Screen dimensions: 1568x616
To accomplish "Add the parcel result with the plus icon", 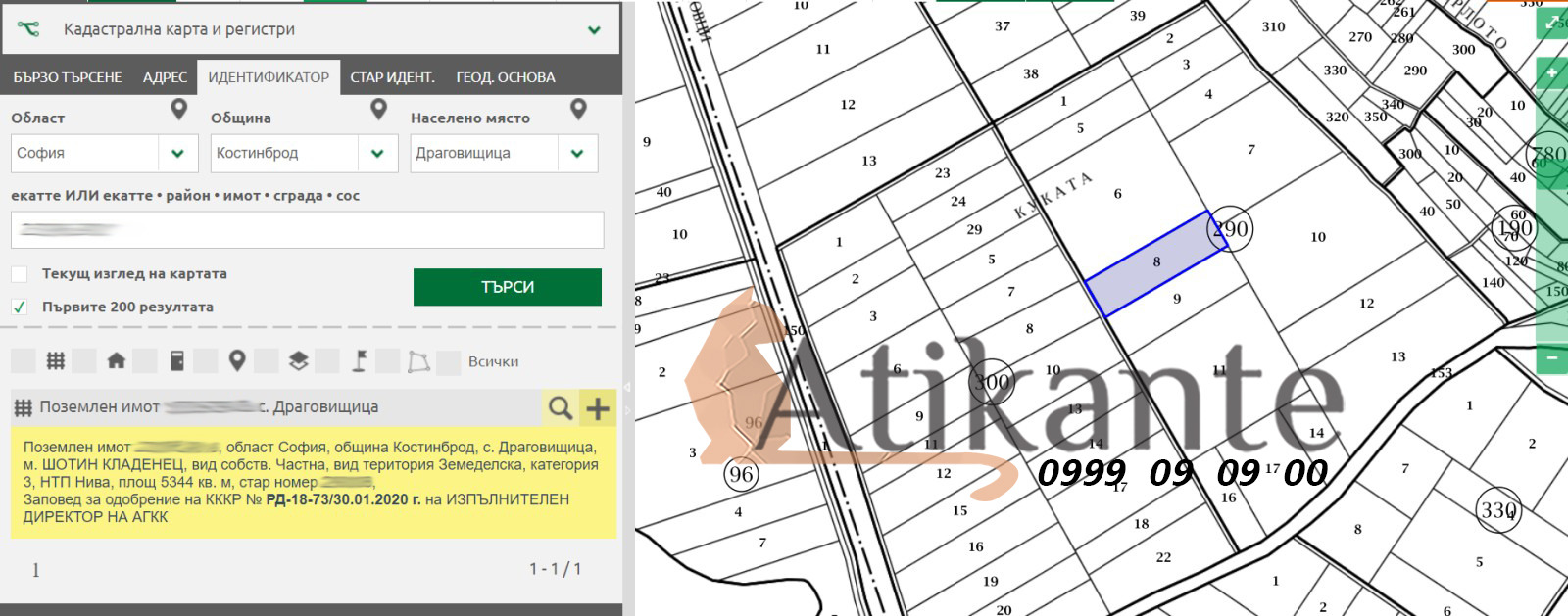I will (x=597, y=407).
